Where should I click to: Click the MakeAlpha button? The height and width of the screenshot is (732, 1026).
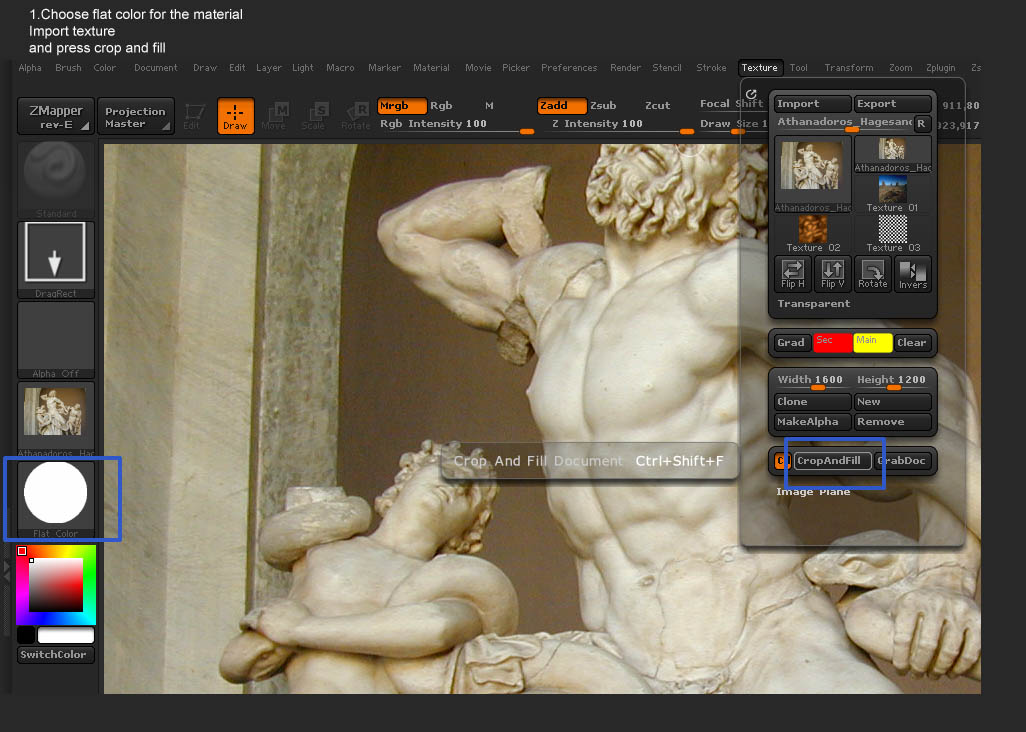pos(813,422)
